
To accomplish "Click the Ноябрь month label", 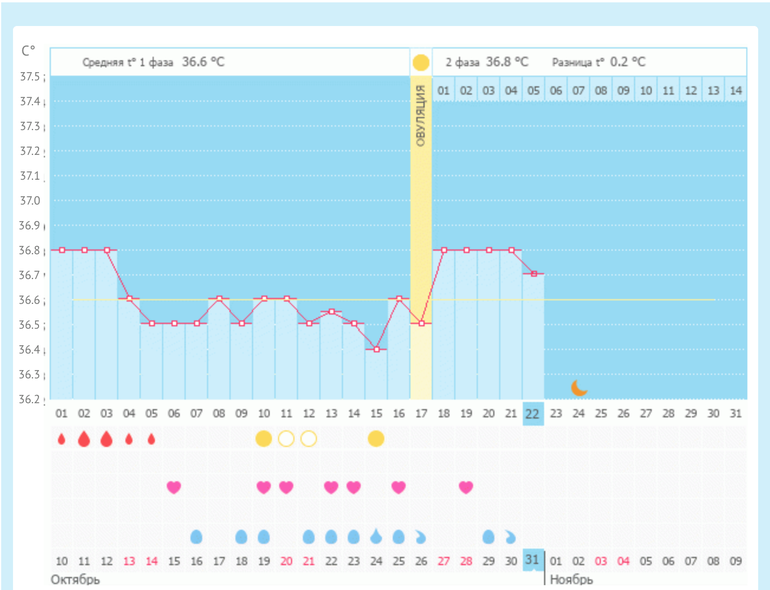I will click(x=571, y=579).
